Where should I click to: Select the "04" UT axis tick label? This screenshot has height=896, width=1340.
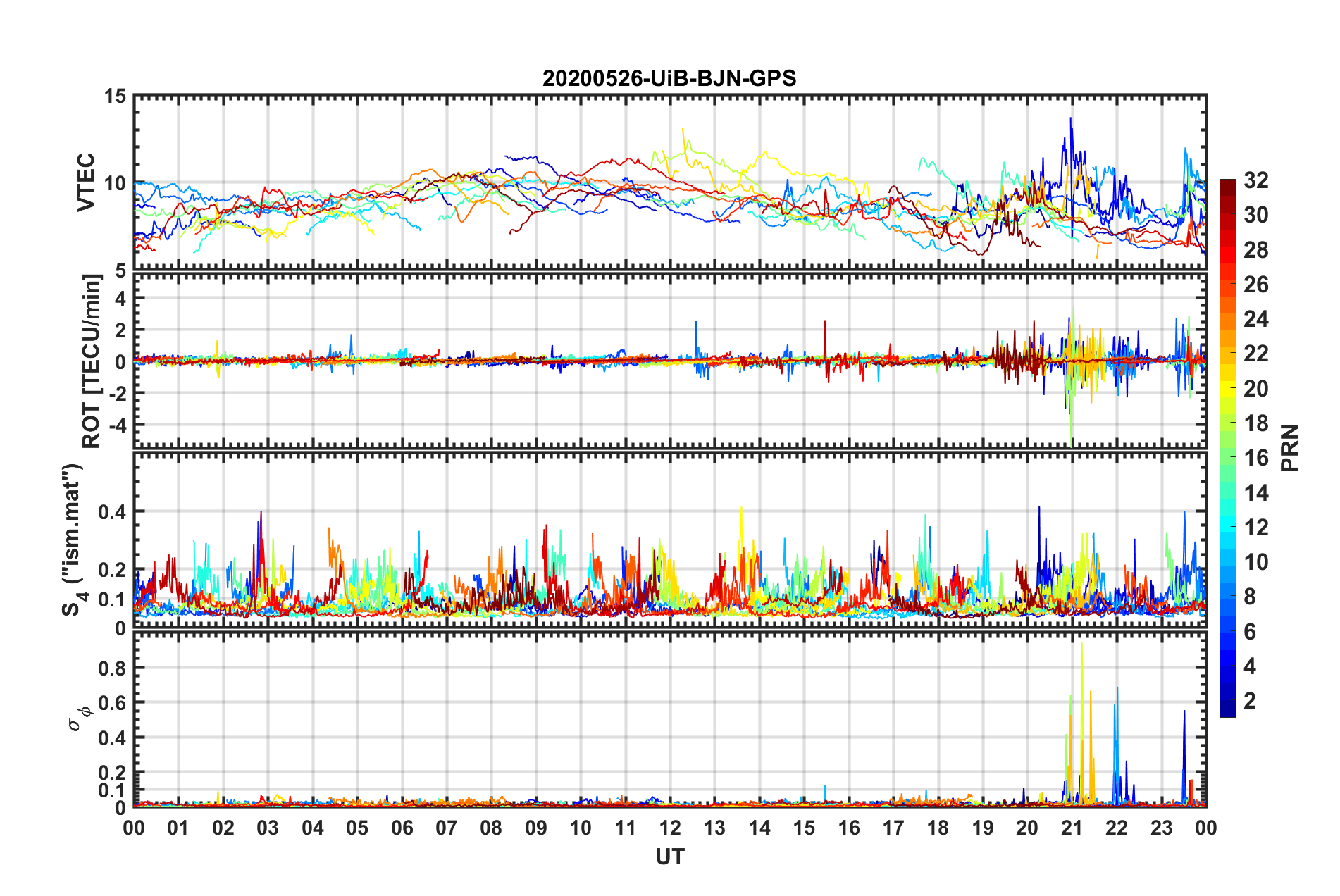(313, 828)
